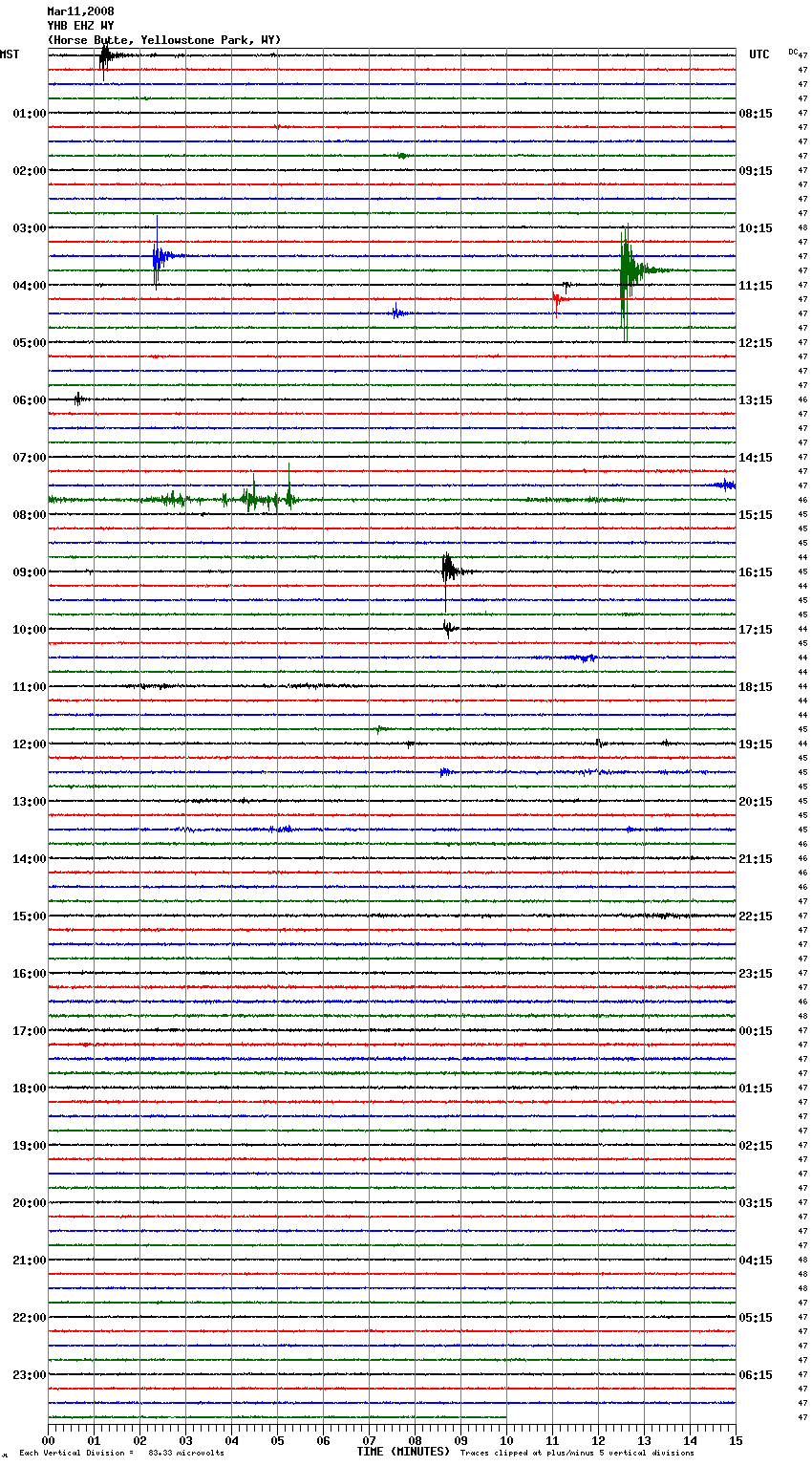The image size is (812, 1466).
Task: Select the 03:15 UTC time label
Action: tap(756, 1203)
